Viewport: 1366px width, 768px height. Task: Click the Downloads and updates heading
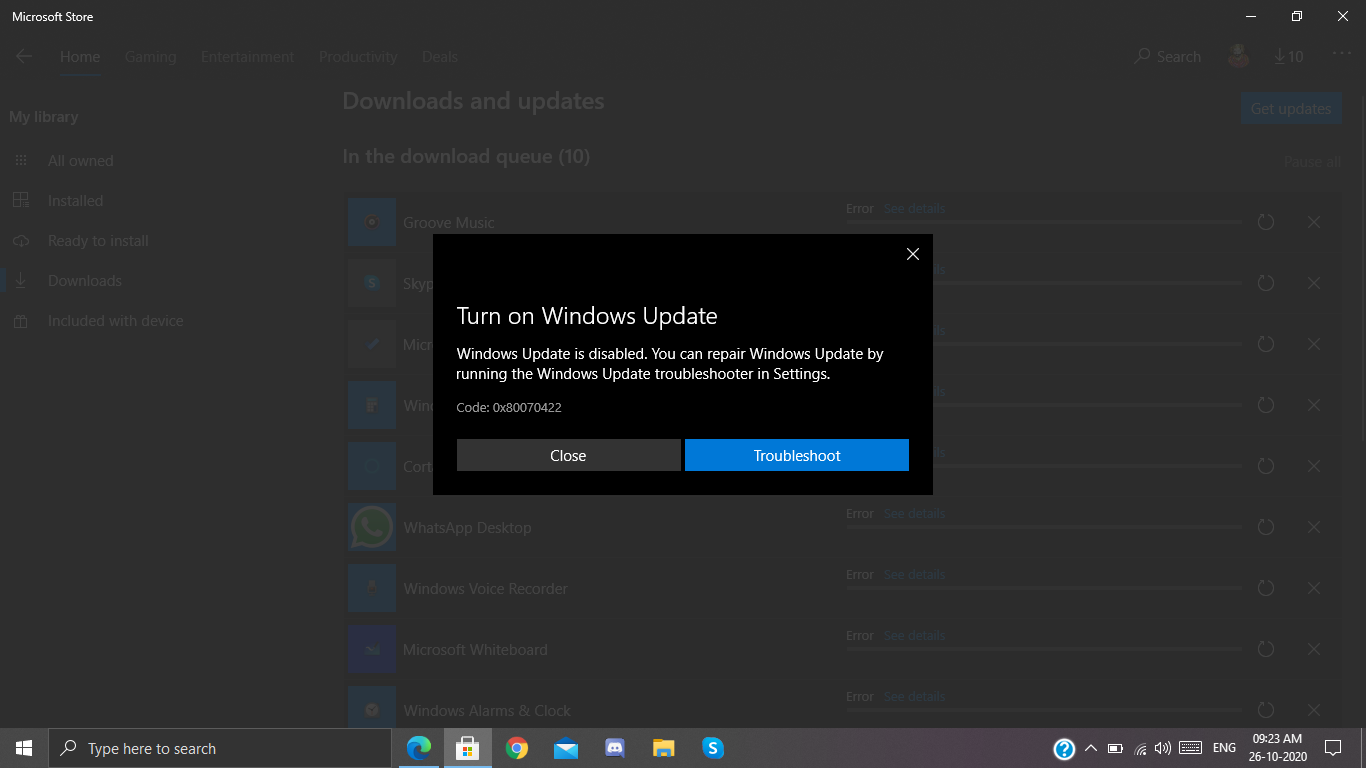click(x=473, y=101)
